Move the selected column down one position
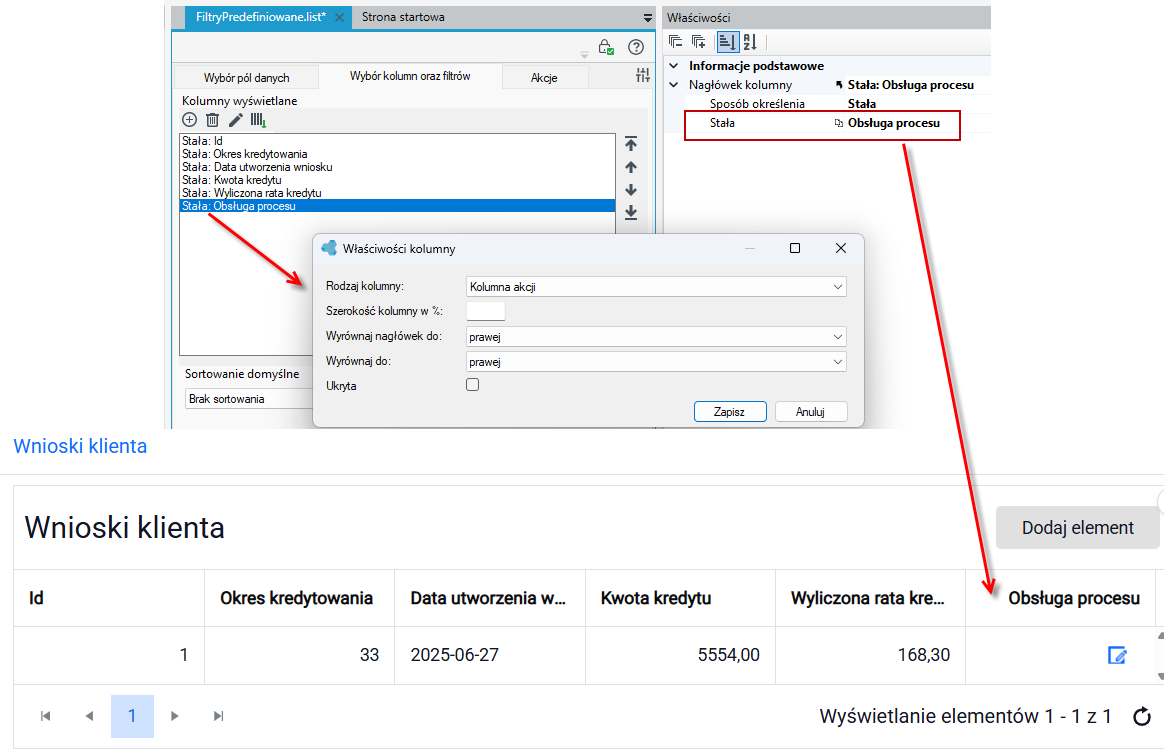Viewport: 1164px width, 752px height. point(631,190)
